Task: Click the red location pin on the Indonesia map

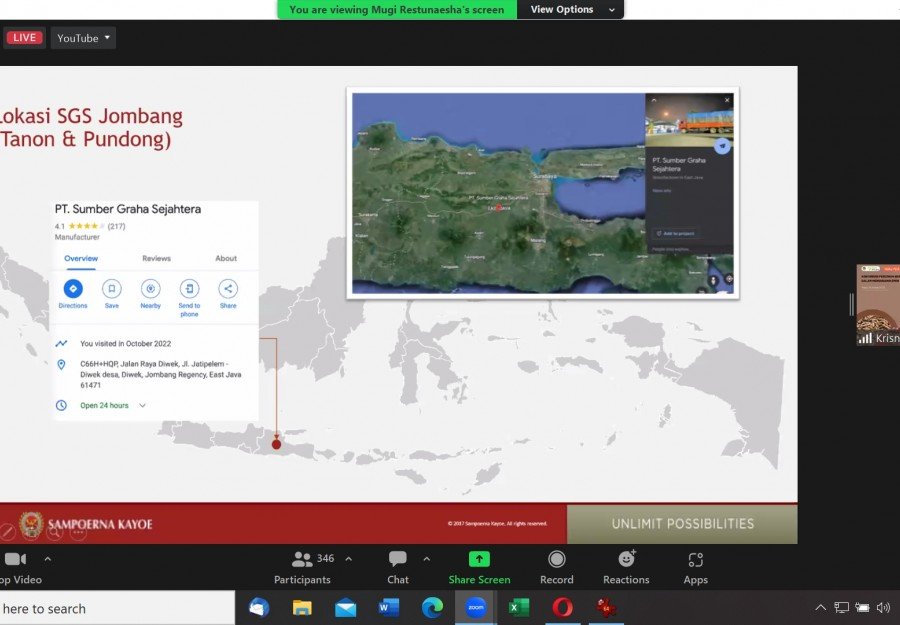Action: (276, 444)
